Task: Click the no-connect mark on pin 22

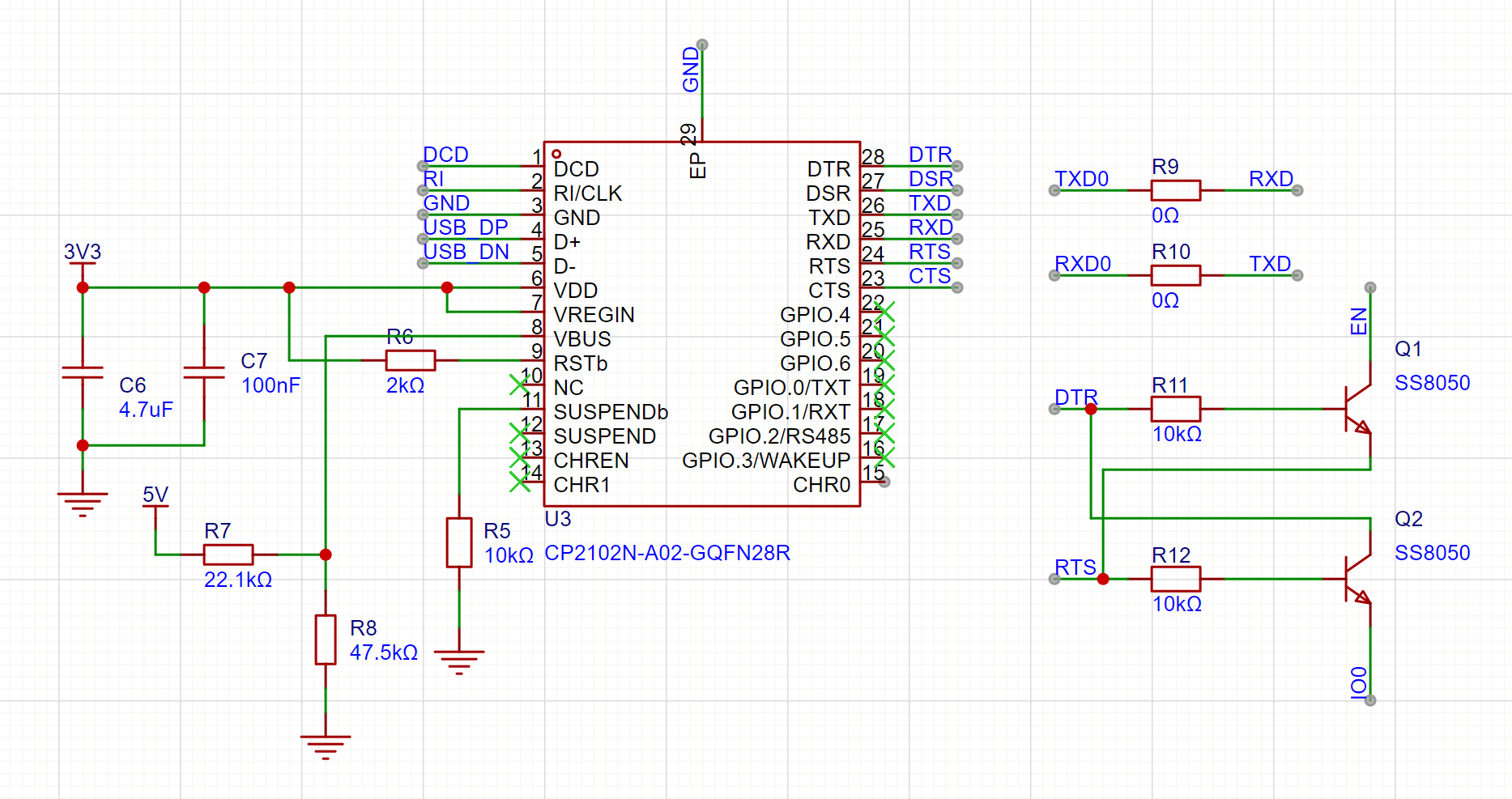Action: coord(884,312)
